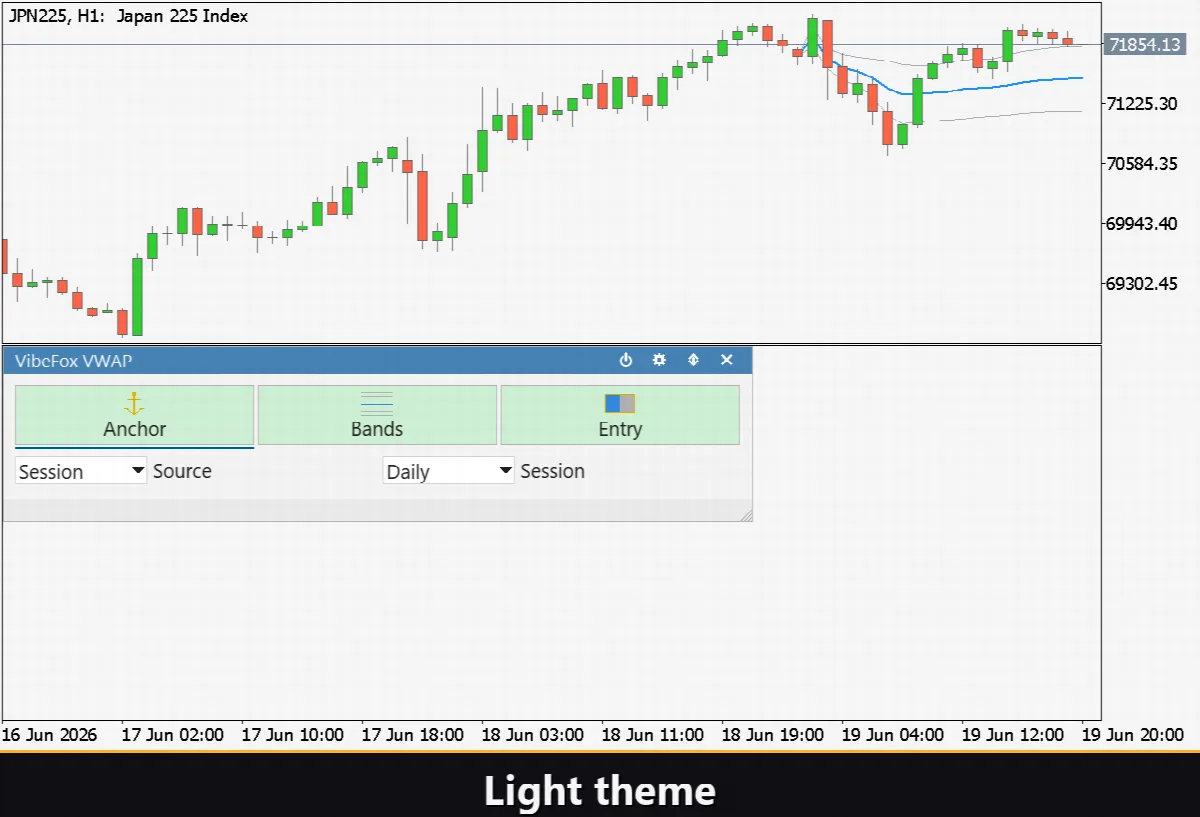Open VibeFox VWAP settings gear
This screenshot has height=817, width=1200.
point(659,360)
